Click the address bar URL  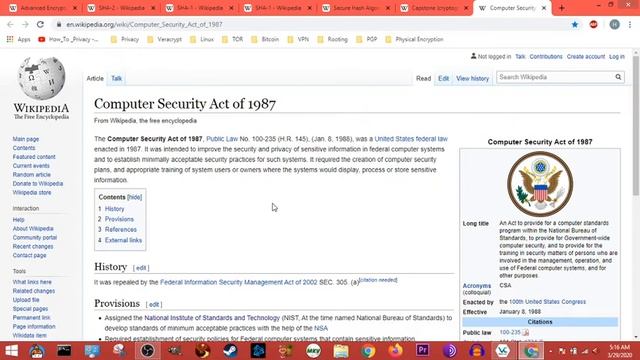click(x=144, y=24)
